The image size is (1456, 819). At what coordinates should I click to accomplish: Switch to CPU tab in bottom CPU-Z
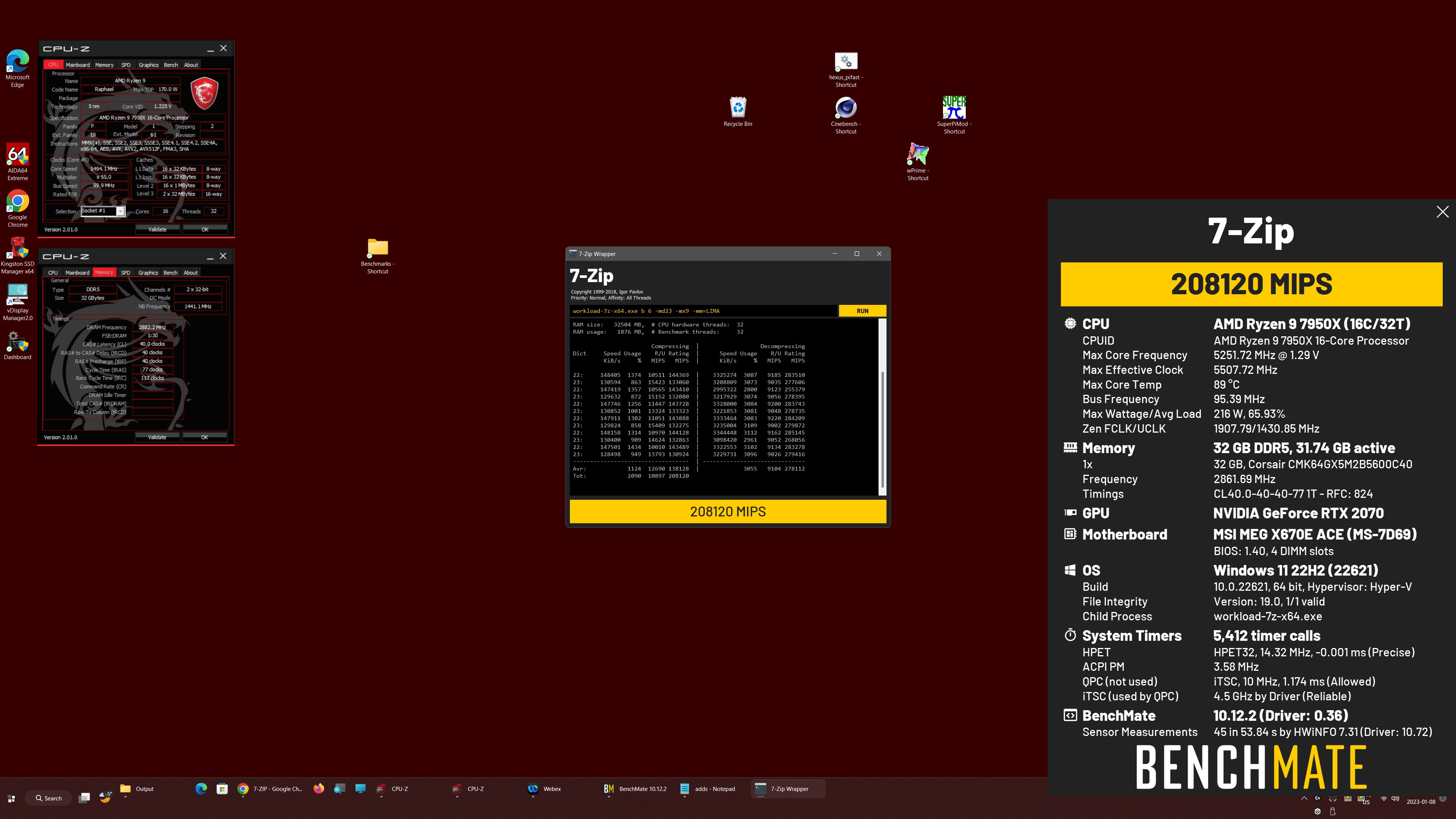[53, 273]
